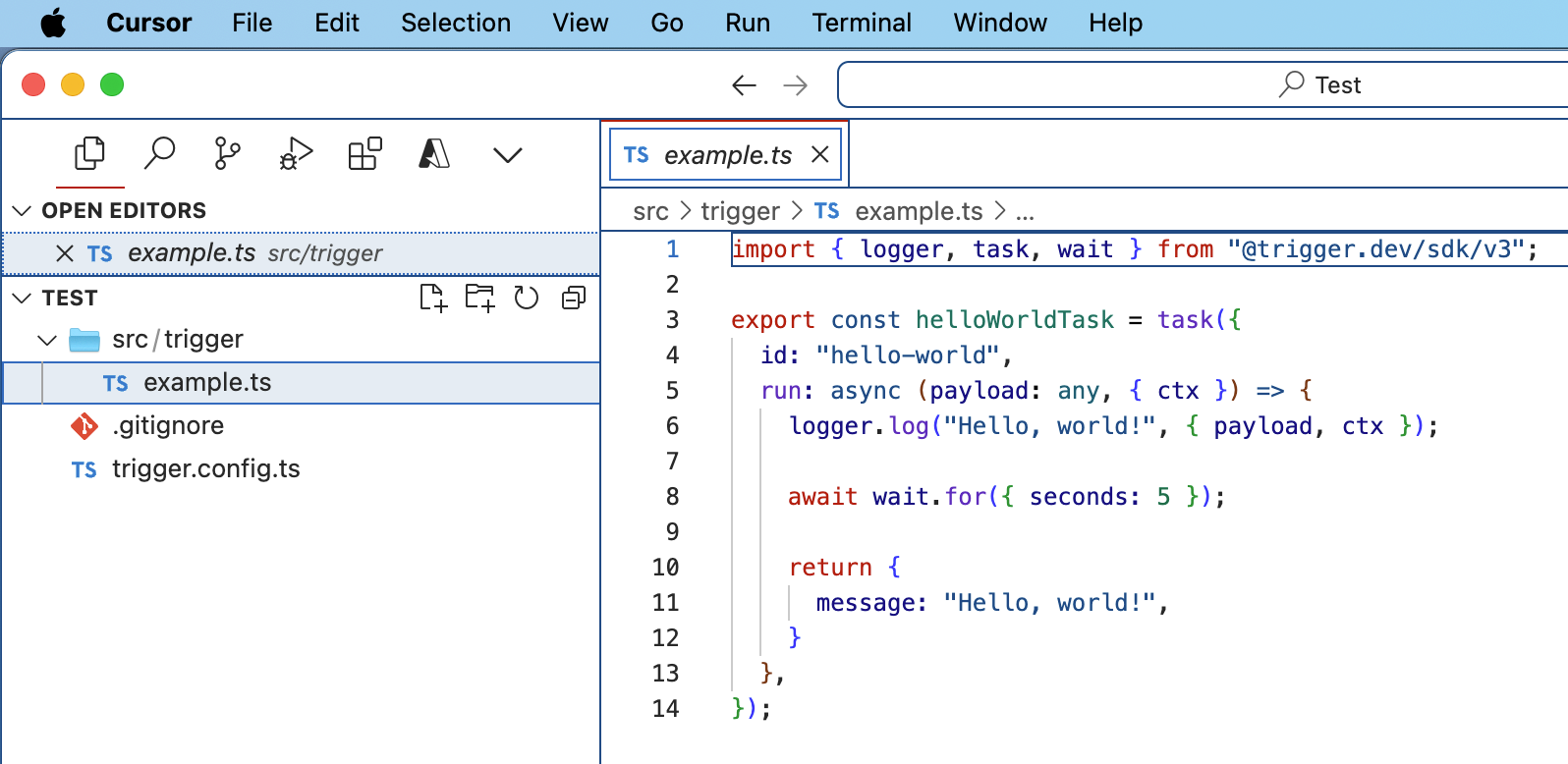The width and height of the screenshot is (1568, 764).
Task: Click the example.ts breadcrumb segment
Action: pyautogui.click(x=919, y=211)
